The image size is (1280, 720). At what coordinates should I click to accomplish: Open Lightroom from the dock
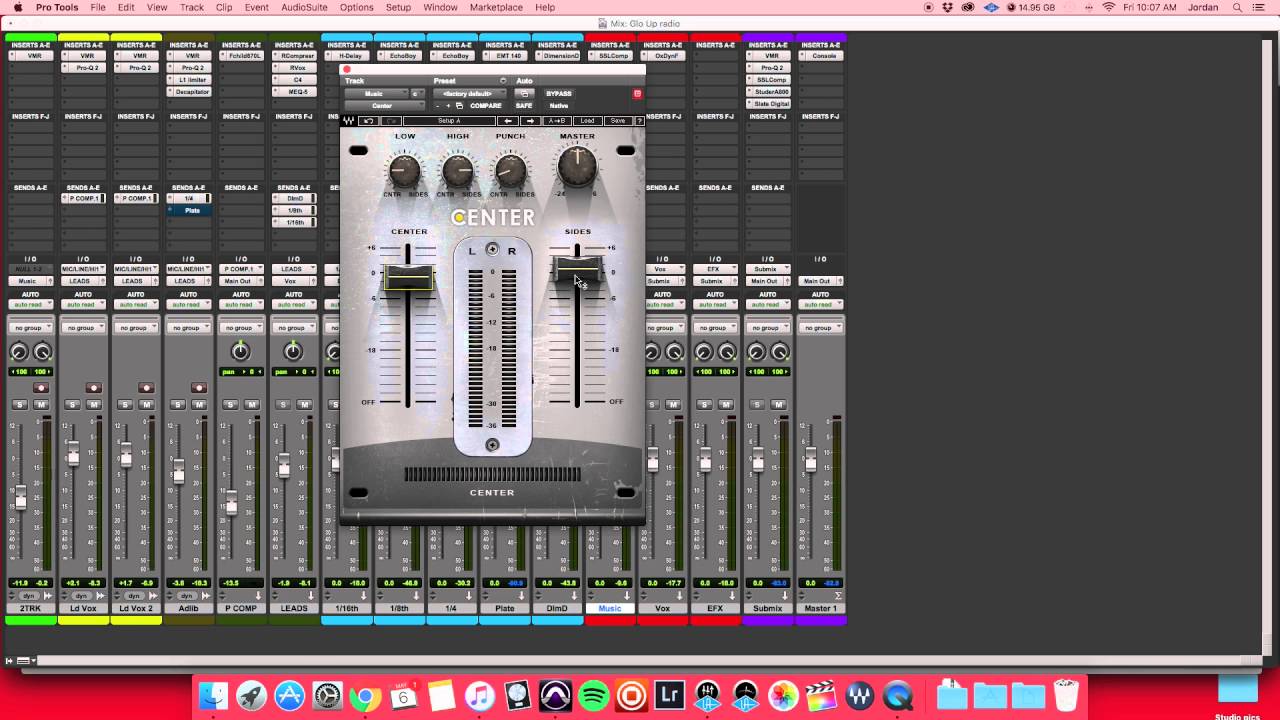[669, 695]
